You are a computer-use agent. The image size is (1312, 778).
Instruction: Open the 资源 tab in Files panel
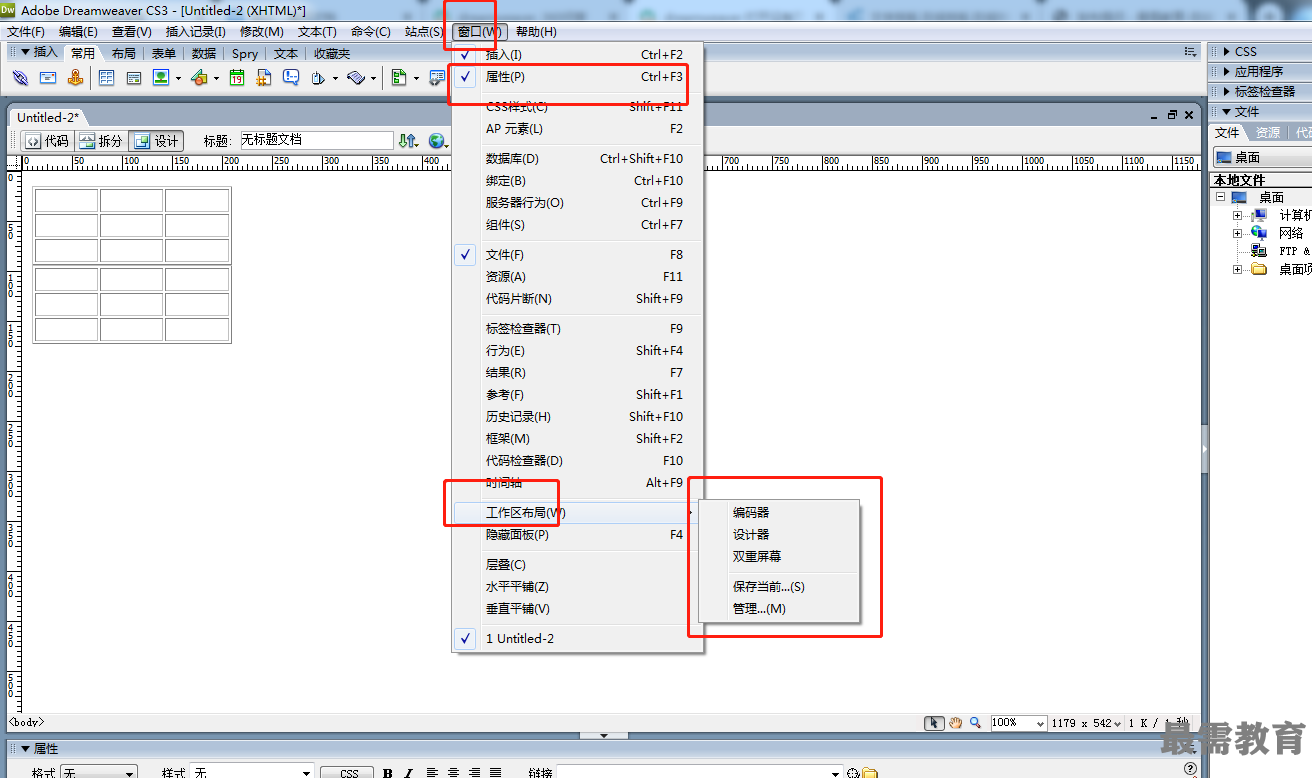[1268, 132]
